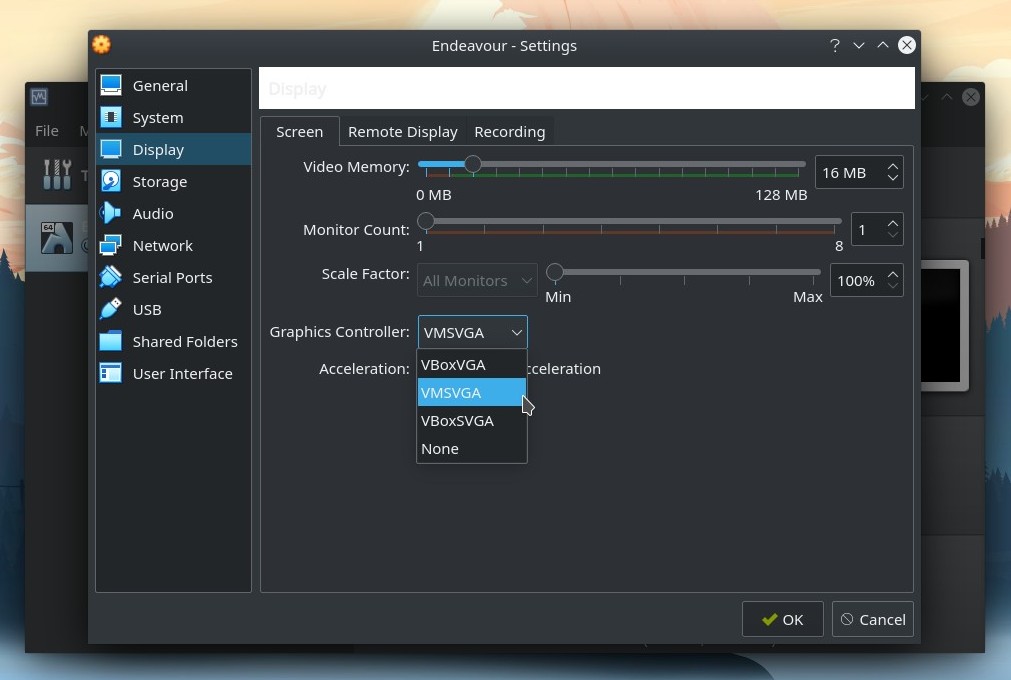The image size is (1011, 680).
Task: Click the Tools icon in VirtualBox Manager window
Action: pos(57,175)
